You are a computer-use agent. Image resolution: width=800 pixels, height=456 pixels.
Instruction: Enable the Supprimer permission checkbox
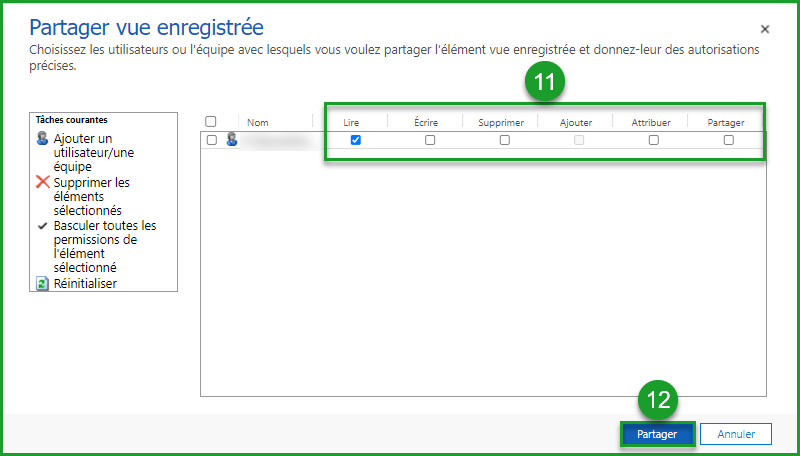click(505, 140)
